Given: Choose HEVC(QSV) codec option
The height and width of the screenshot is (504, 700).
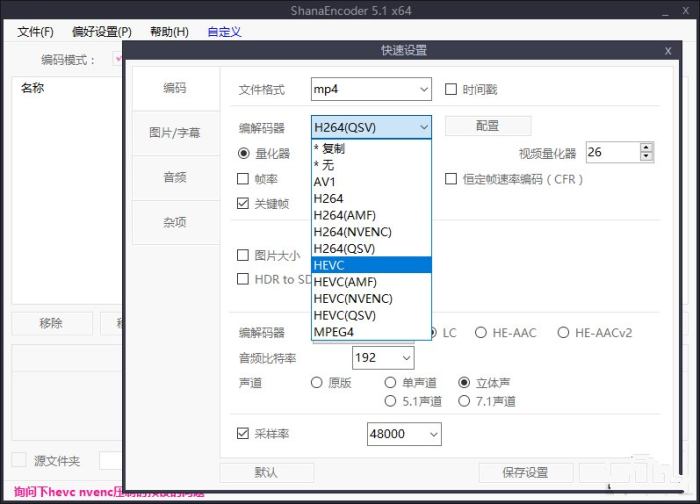Looking at the screenshot, I should 371,315.
